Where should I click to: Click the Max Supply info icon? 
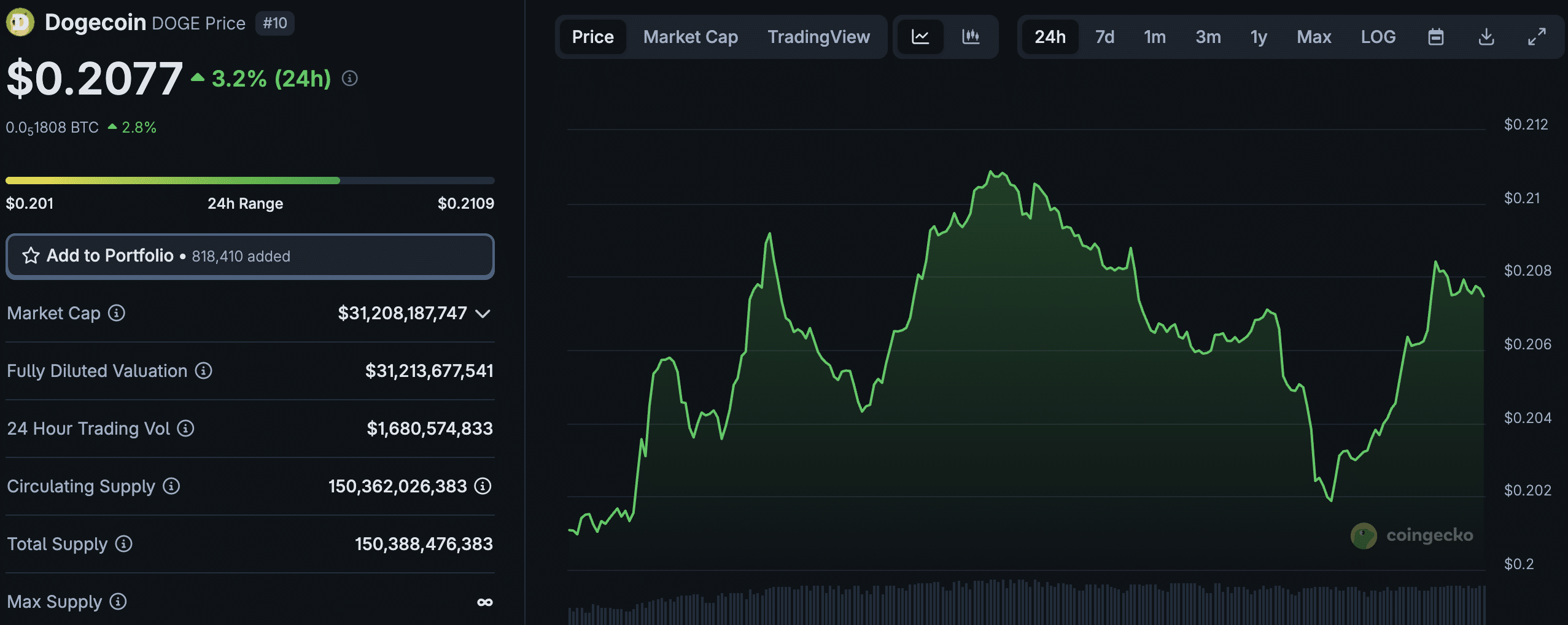point(118,602)
